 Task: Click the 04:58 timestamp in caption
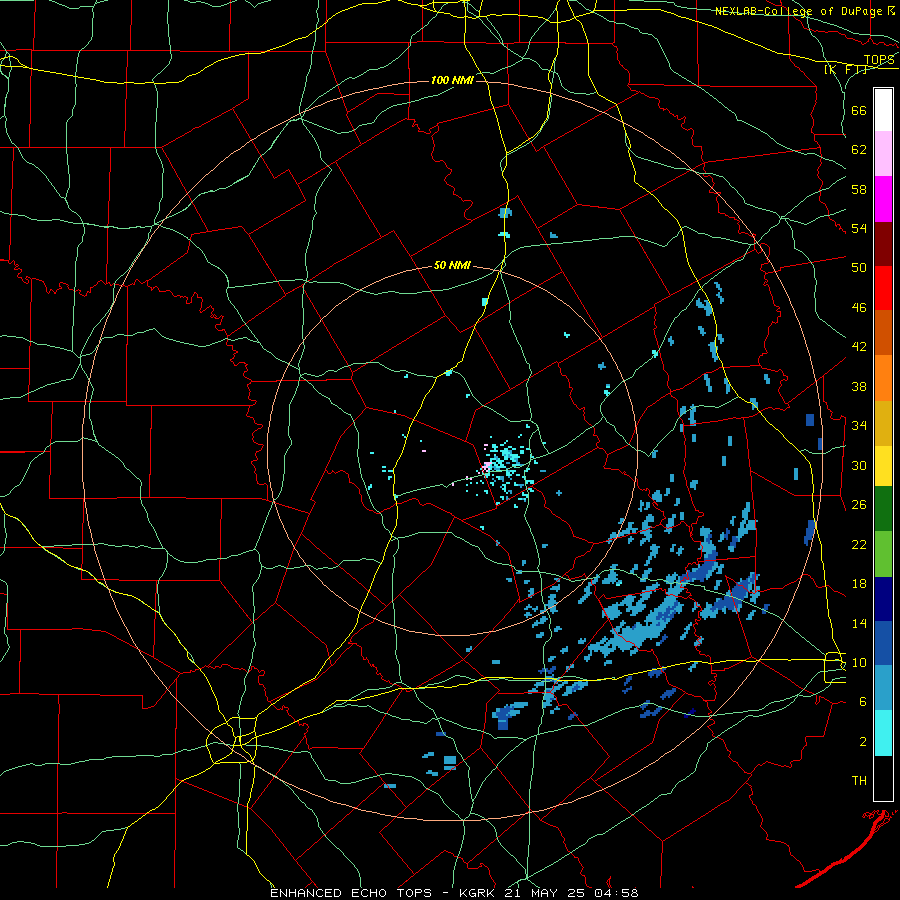tap(614, 893)
